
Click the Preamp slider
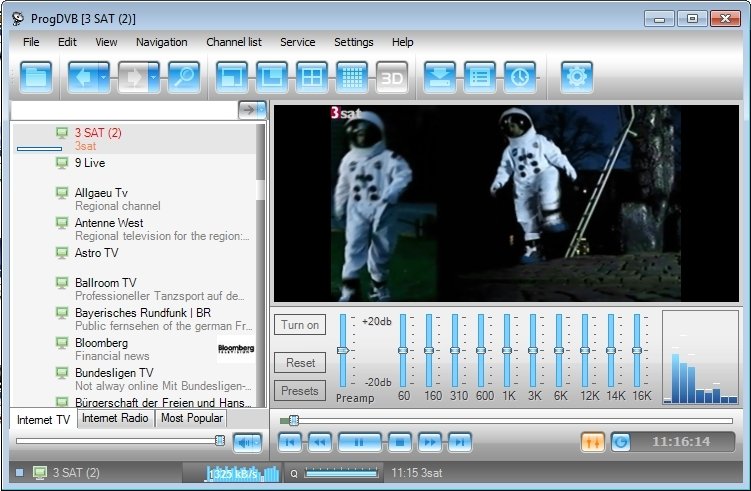point(342,351)
